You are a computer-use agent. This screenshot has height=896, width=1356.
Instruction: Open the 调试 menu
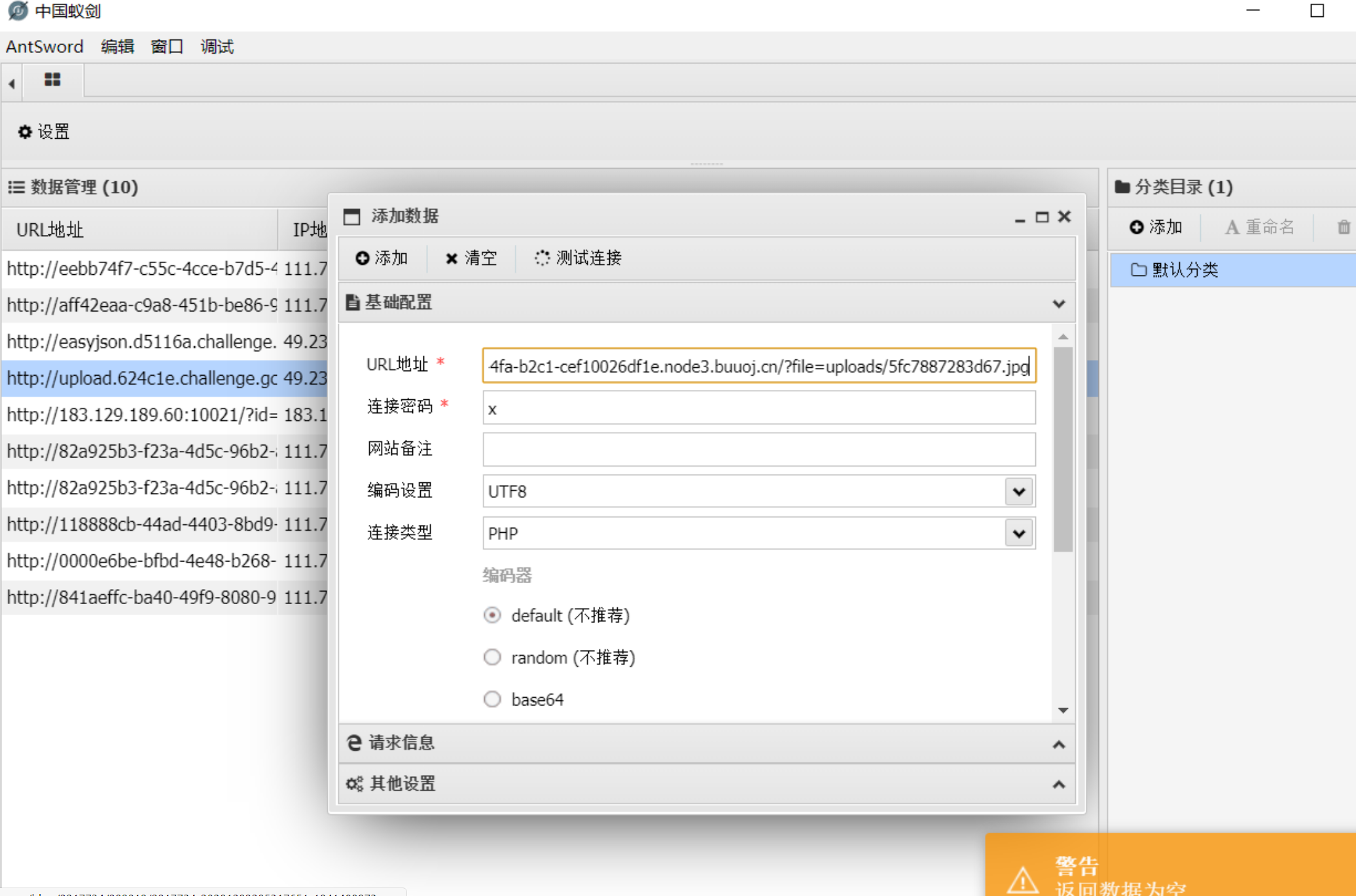pos(216,46)
